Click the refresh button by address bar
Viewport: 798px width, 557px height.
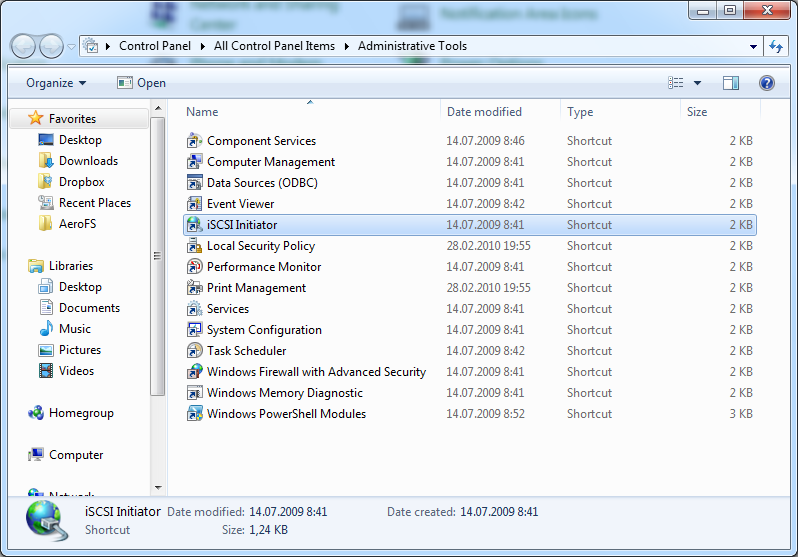[x=776, y=46]
